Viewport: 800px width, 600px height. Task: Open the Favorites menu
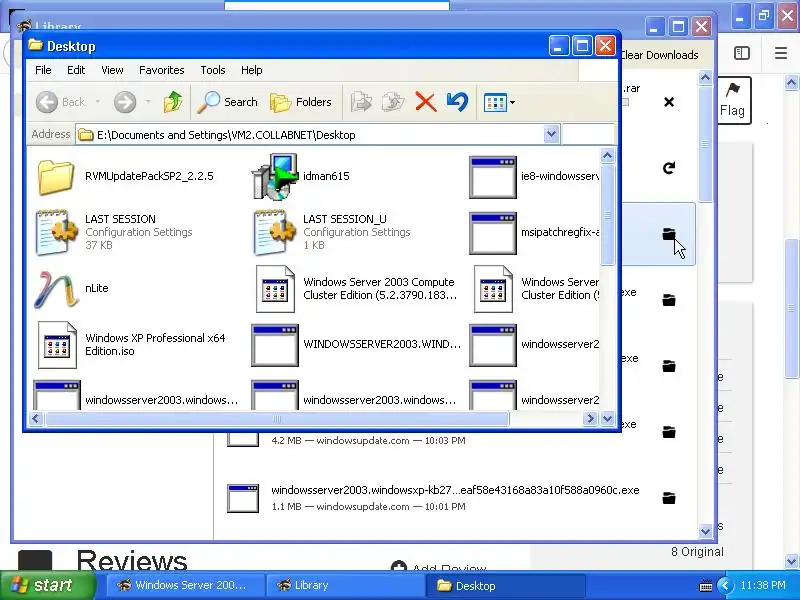pos(162,70)
